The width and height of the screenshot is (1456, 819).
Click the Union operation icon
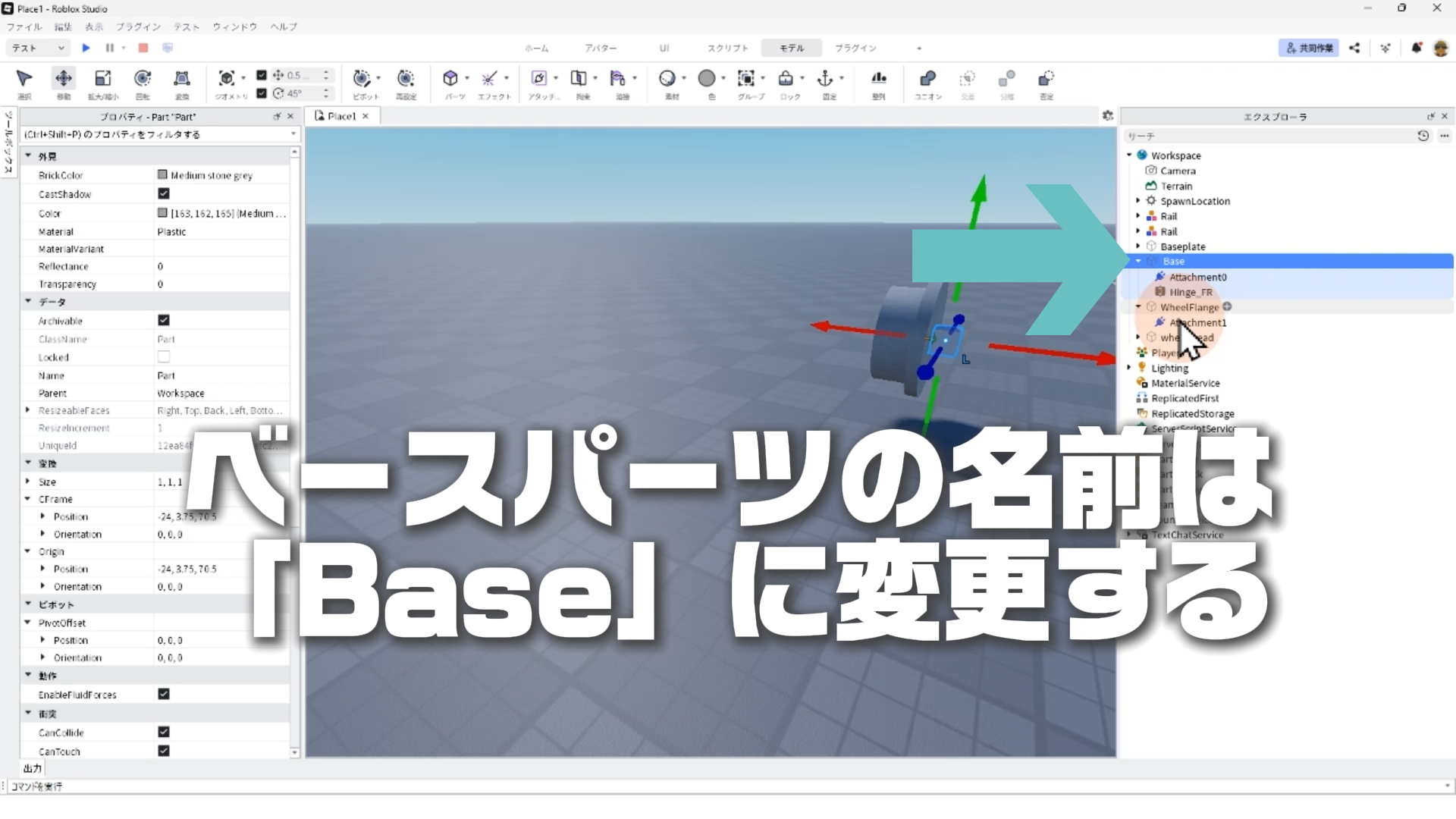(x=927, y=79)
